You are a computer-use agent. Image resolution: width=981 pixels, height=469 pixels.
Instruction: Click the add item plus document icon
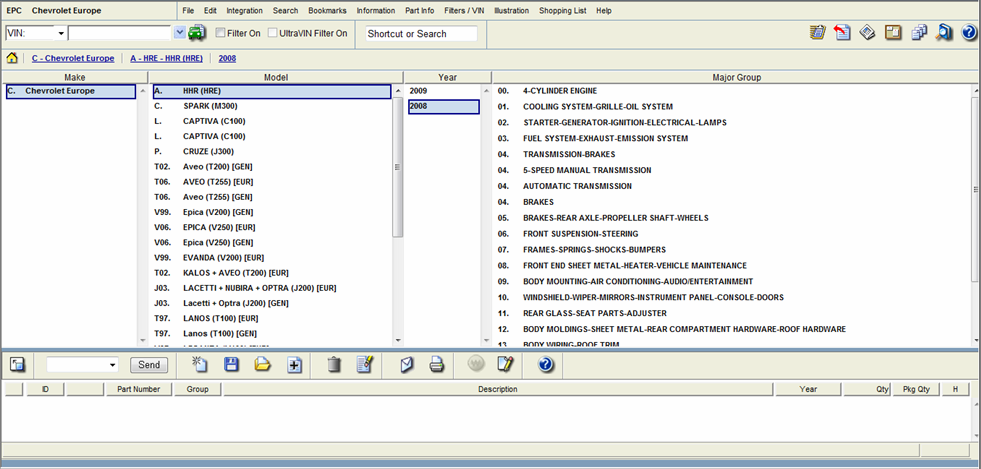click(295, 365)
